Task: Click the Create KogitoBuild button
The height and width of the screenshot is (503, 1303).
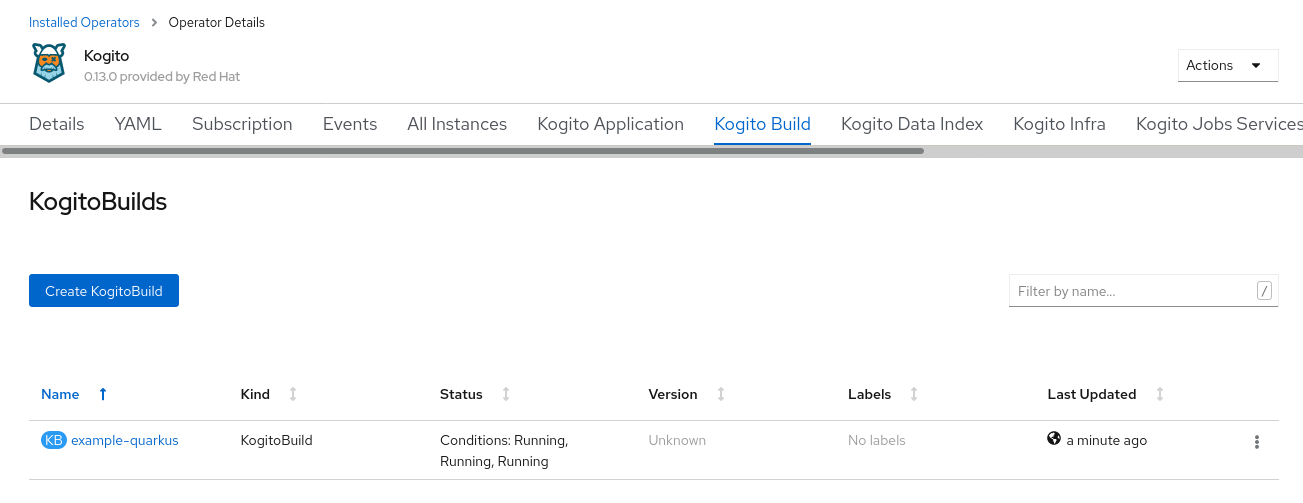Action: click(x=104, y=291)
